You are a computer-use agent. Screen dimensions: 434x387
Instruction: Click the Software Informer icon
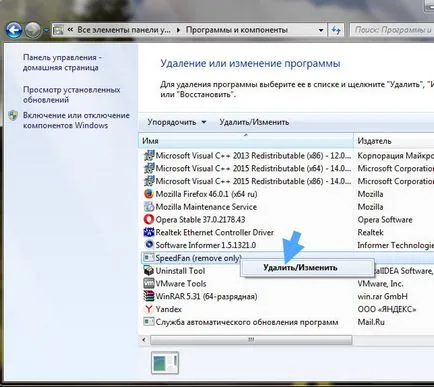tap(149, 245)
